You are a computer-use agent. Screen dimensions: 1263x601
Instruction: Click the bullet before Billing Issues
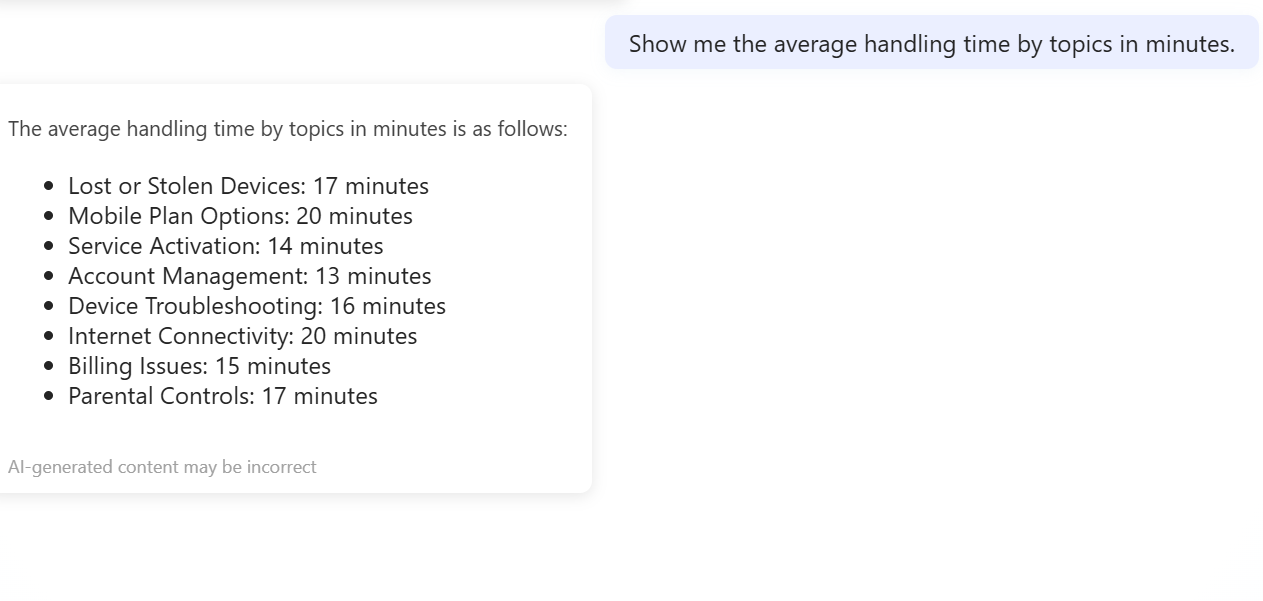point(49,366)
